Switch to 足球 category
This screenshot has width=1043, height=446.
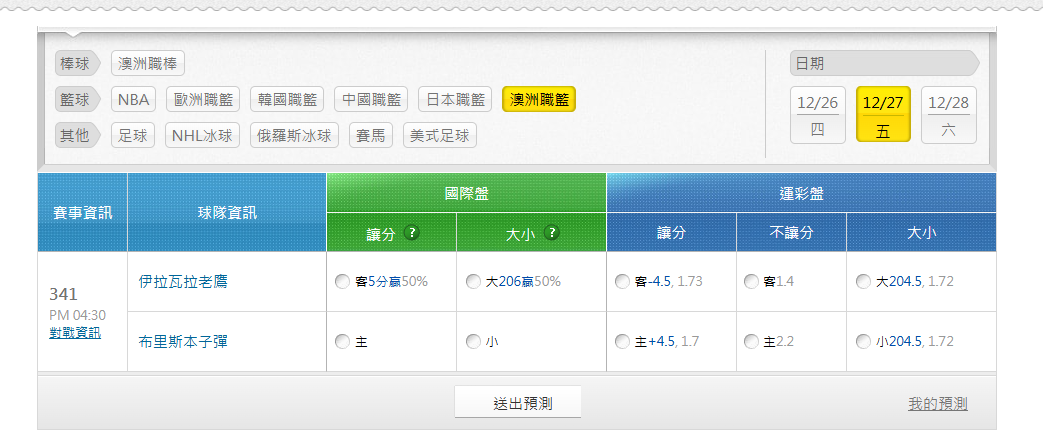pos(133,136)
